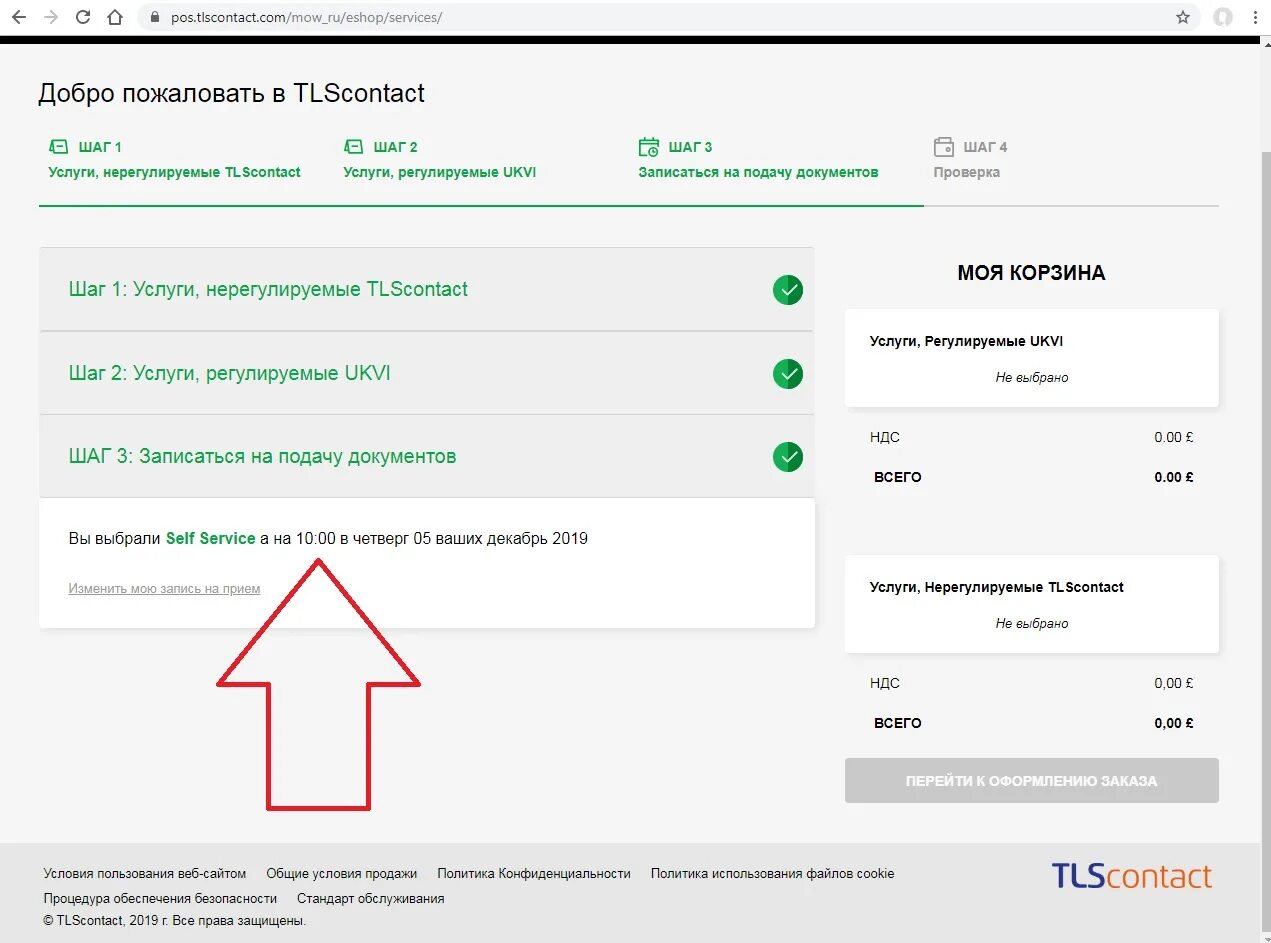Viewport: 1271px width, 943px height.
Task: Open Процедура обеспечения безопасности link
Action: pyautogui.click(x=160, y=899)
